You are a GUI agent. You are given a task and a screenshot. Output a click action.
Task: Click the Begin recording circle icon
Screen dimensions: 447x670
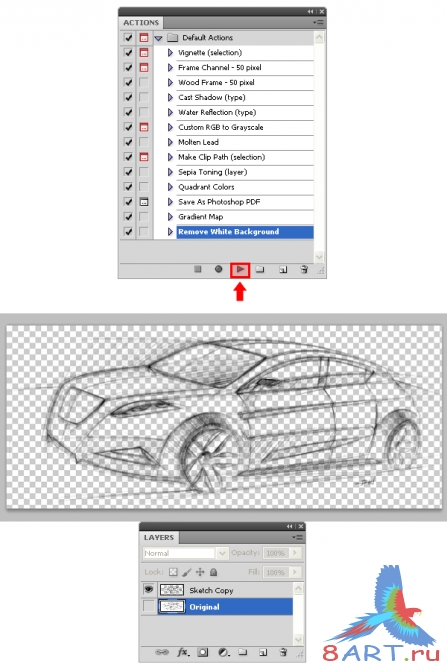(x=218, y=269)
